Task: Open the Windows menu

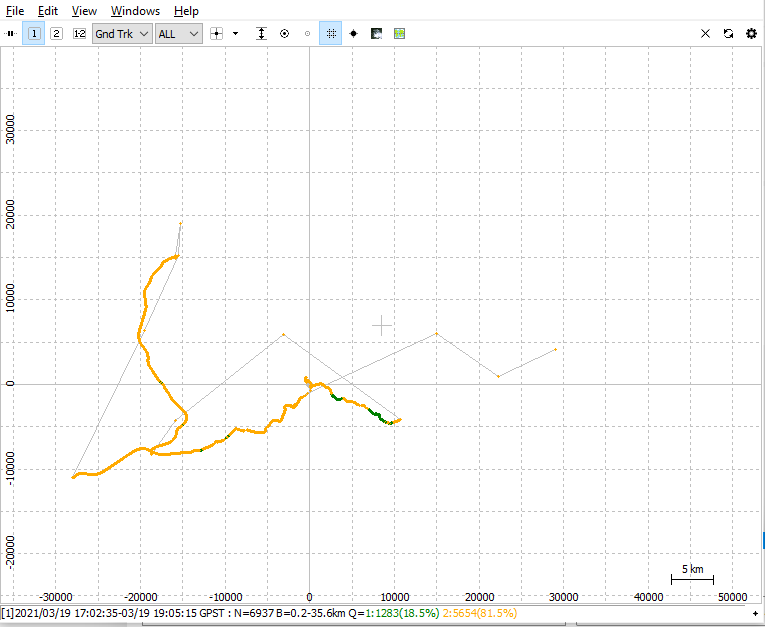Action: 135,11
